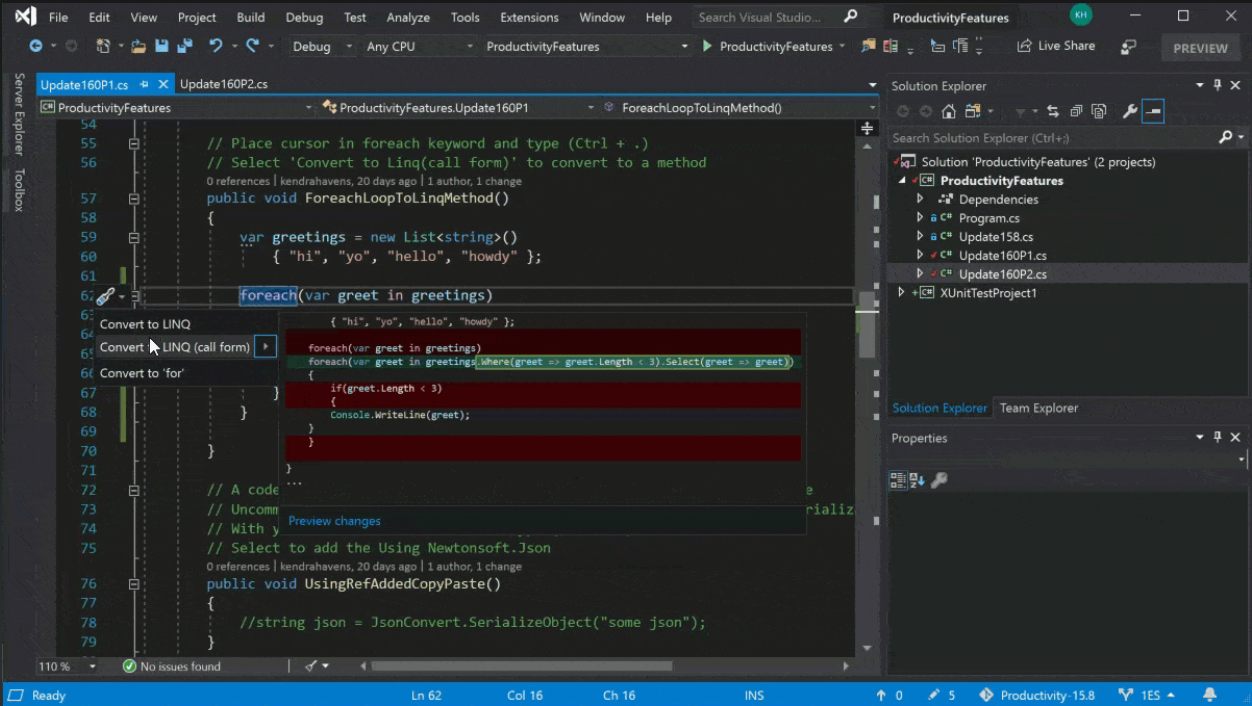Click the Open File folder icon
Screen dimensions: 1252x706
pyautogui.click(x=138, y=46)
